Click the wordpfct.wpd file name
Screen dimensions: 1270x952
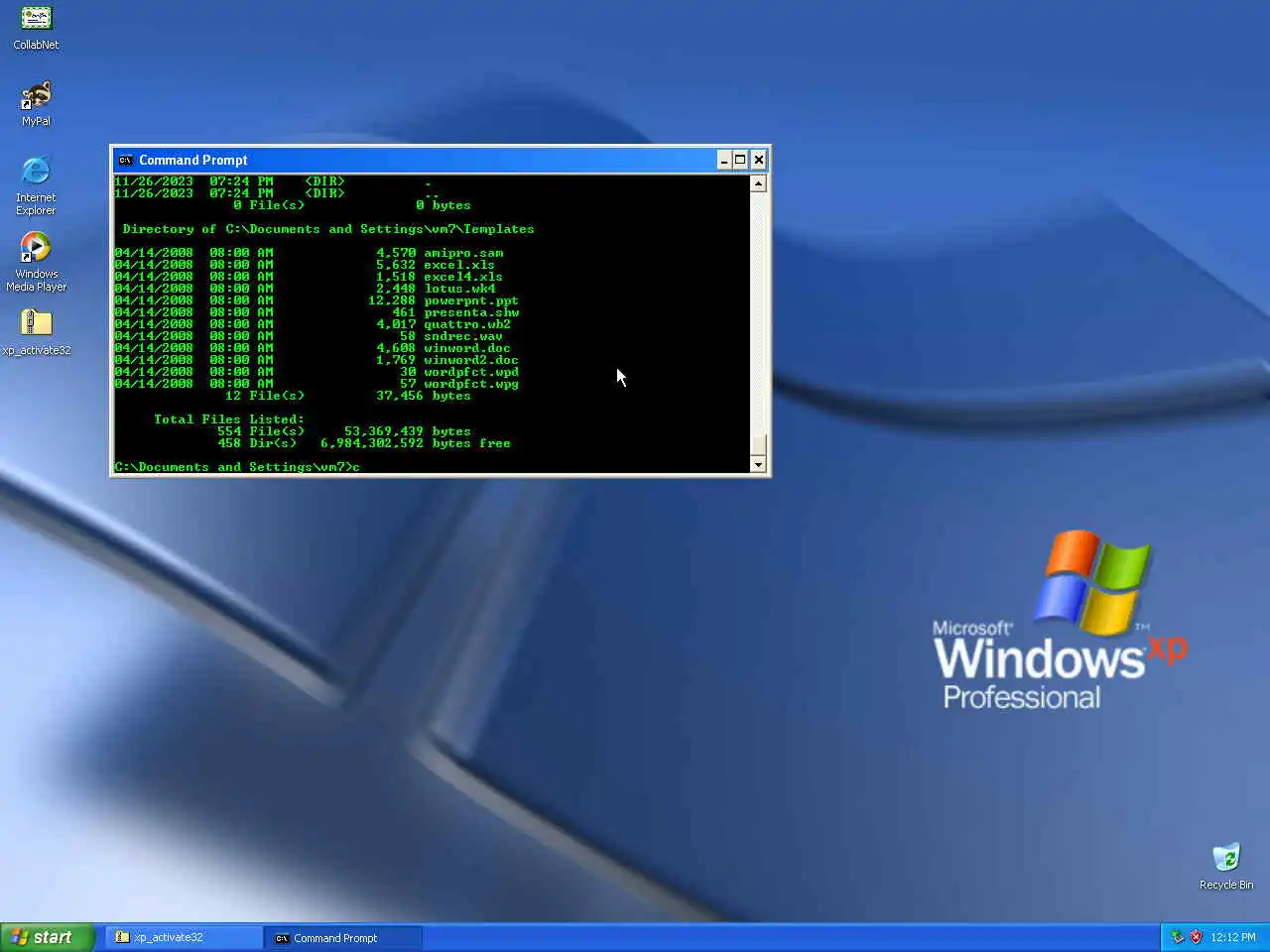point(471,372)
